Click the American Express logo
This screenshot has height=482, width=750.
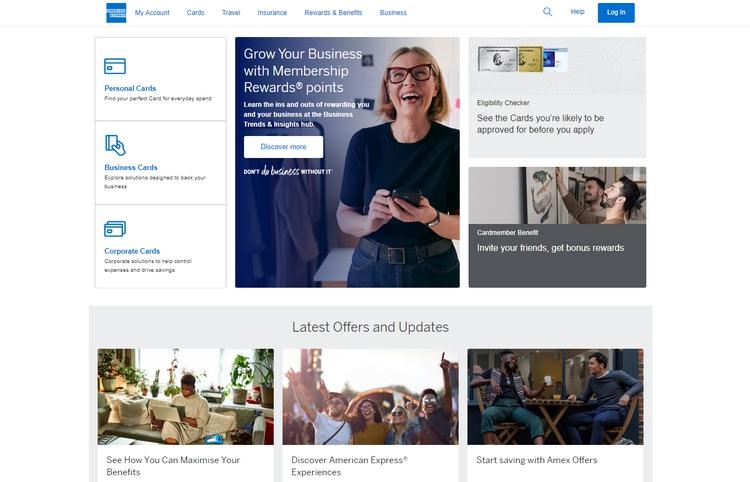click(116, 13)
